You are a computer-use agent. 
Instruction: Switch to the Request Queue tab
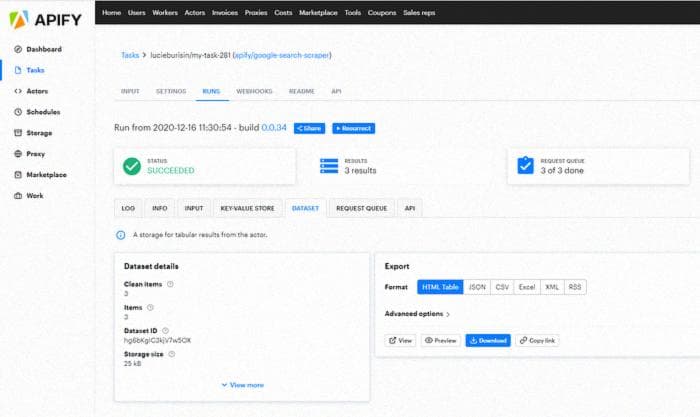[361, 208]
